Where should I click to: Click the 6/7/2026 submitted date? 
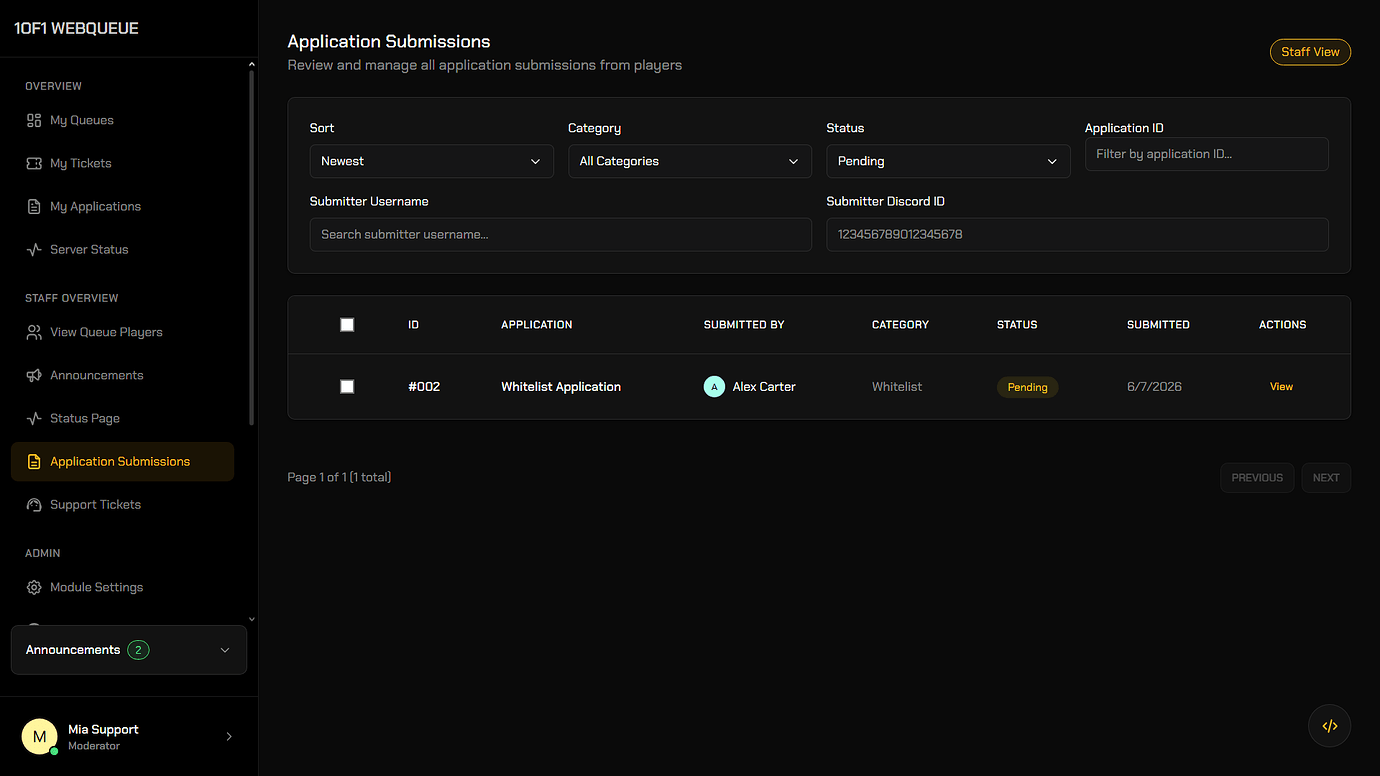coord(1154,387)
